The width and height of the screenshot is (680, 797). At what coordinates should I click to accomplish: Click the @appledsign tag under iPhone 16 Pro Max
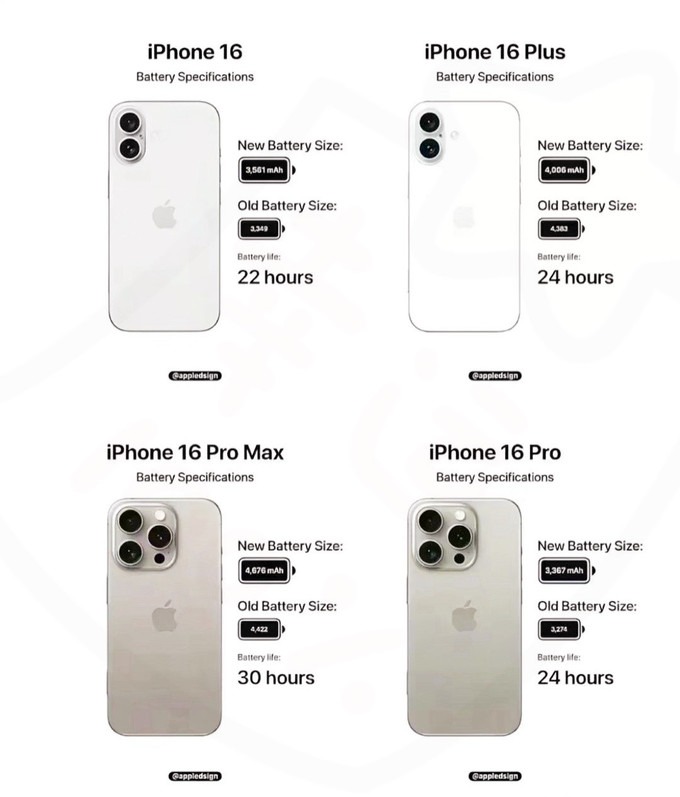(195, 776)
